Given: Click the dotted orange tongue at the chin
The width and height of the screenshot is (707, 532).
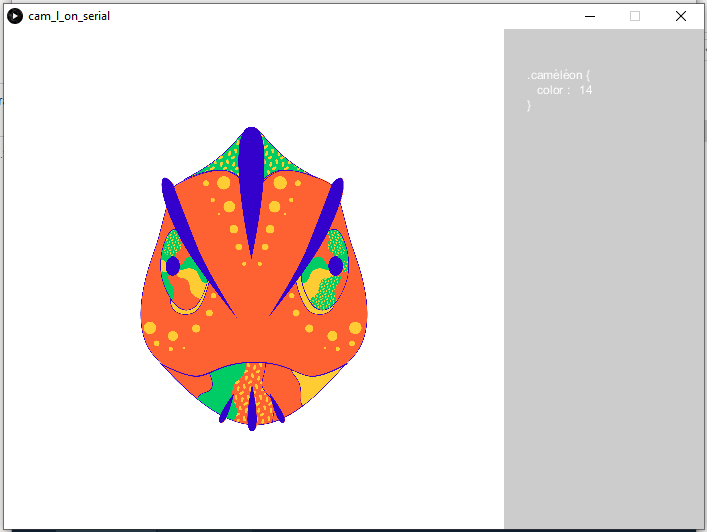Looking at the screenshot, I should pos(254,390).
